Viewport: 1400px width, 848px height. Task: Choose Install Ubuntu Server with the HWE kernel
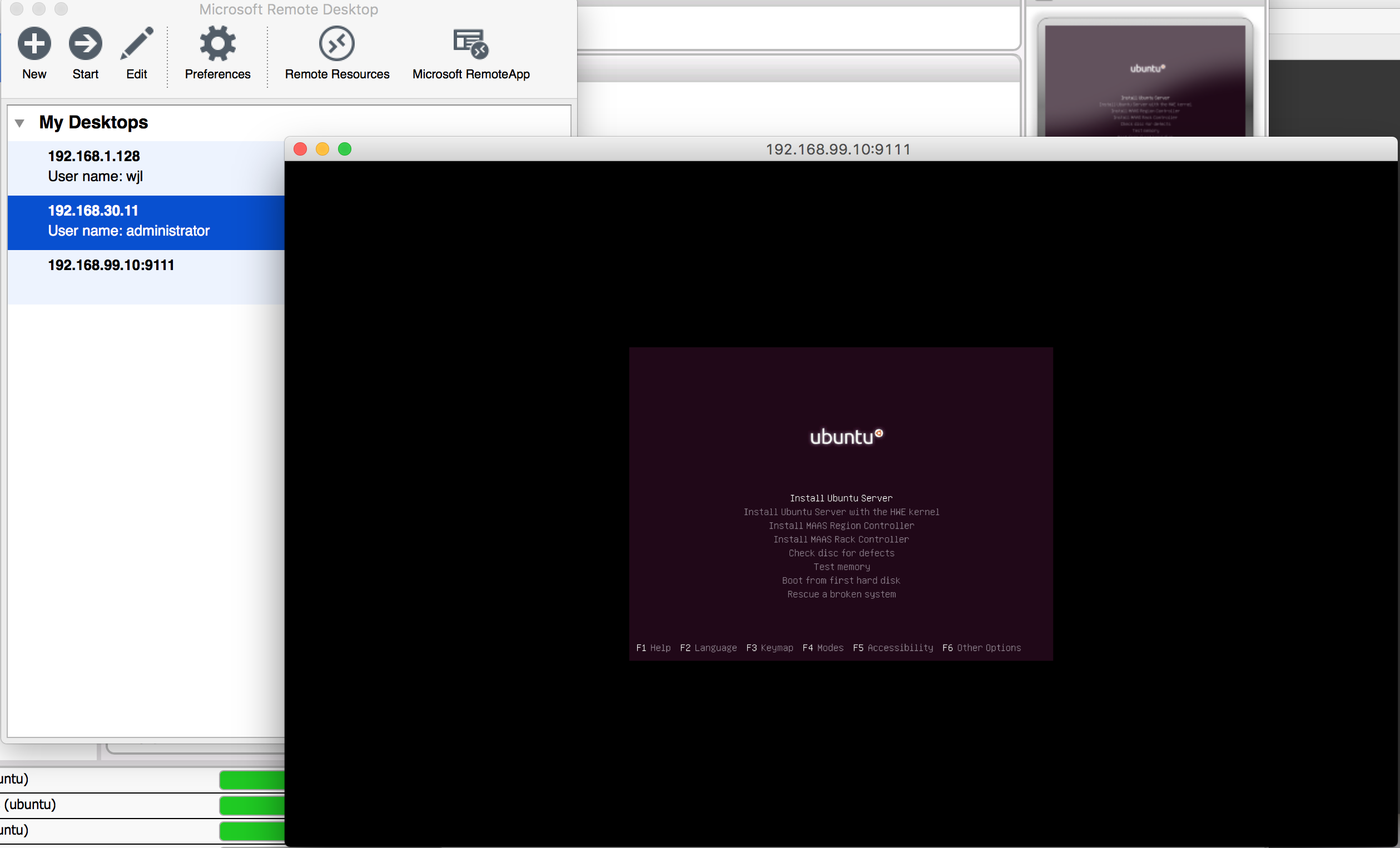[x=841, y=512]
